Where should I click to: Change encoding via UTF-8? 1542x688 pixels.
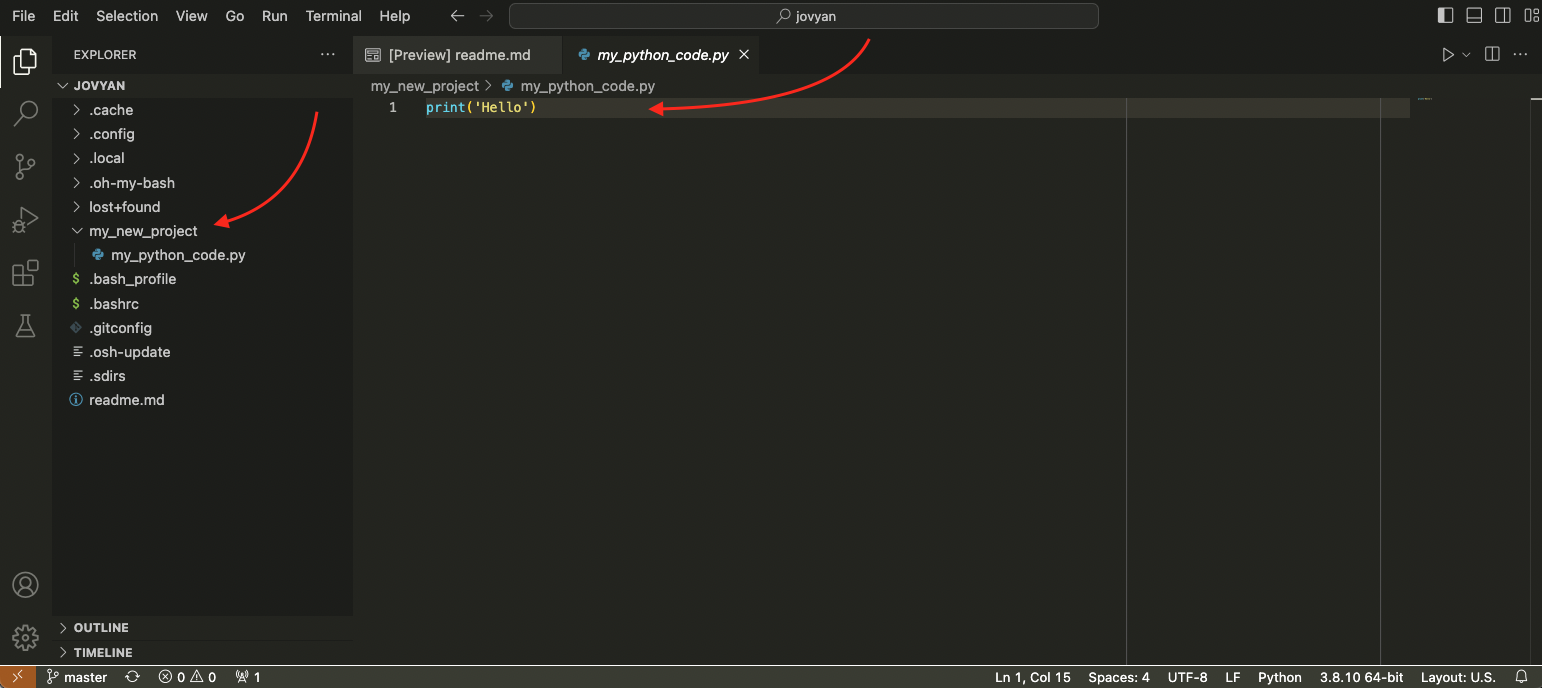(1188, 677)
